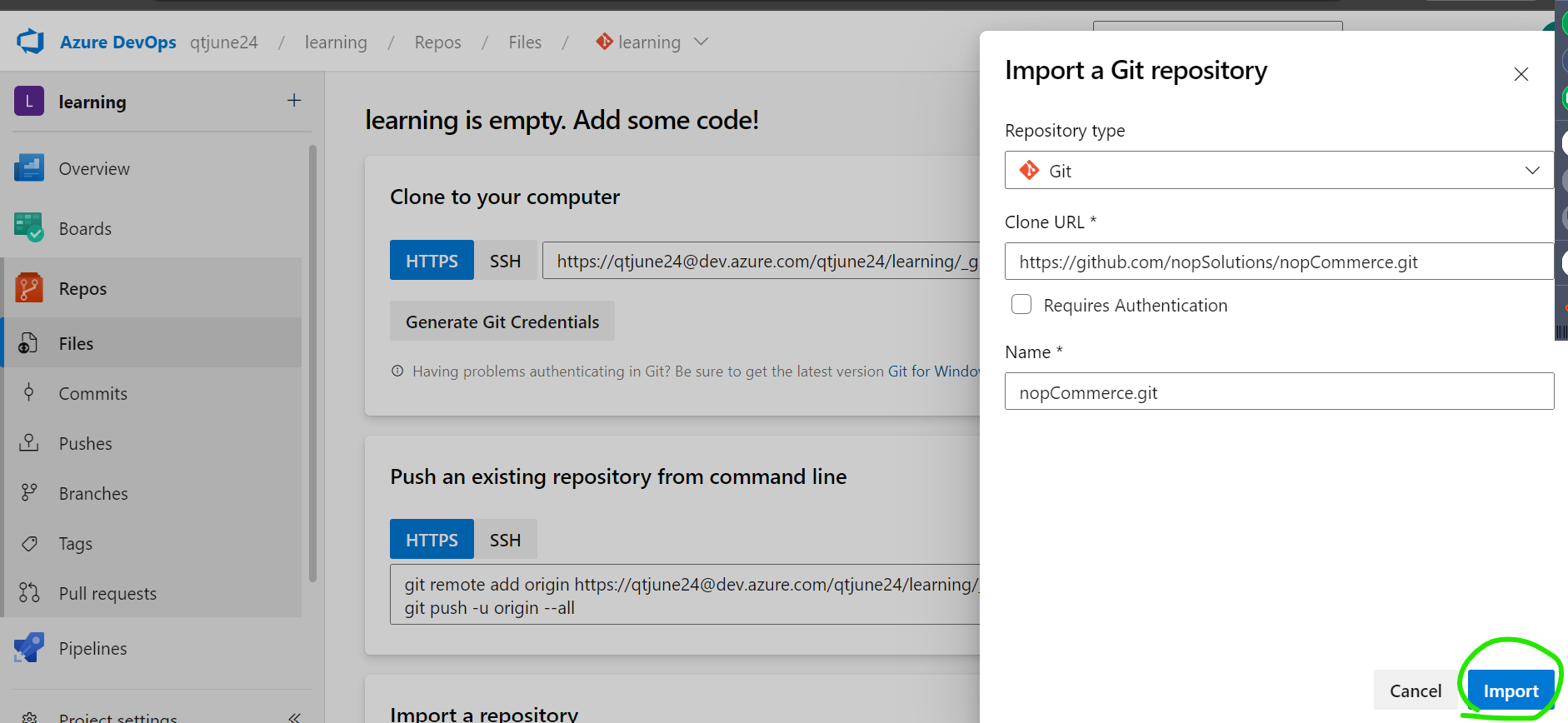
Task: Click the Files breadcrumb link
Action: (525, 42)
